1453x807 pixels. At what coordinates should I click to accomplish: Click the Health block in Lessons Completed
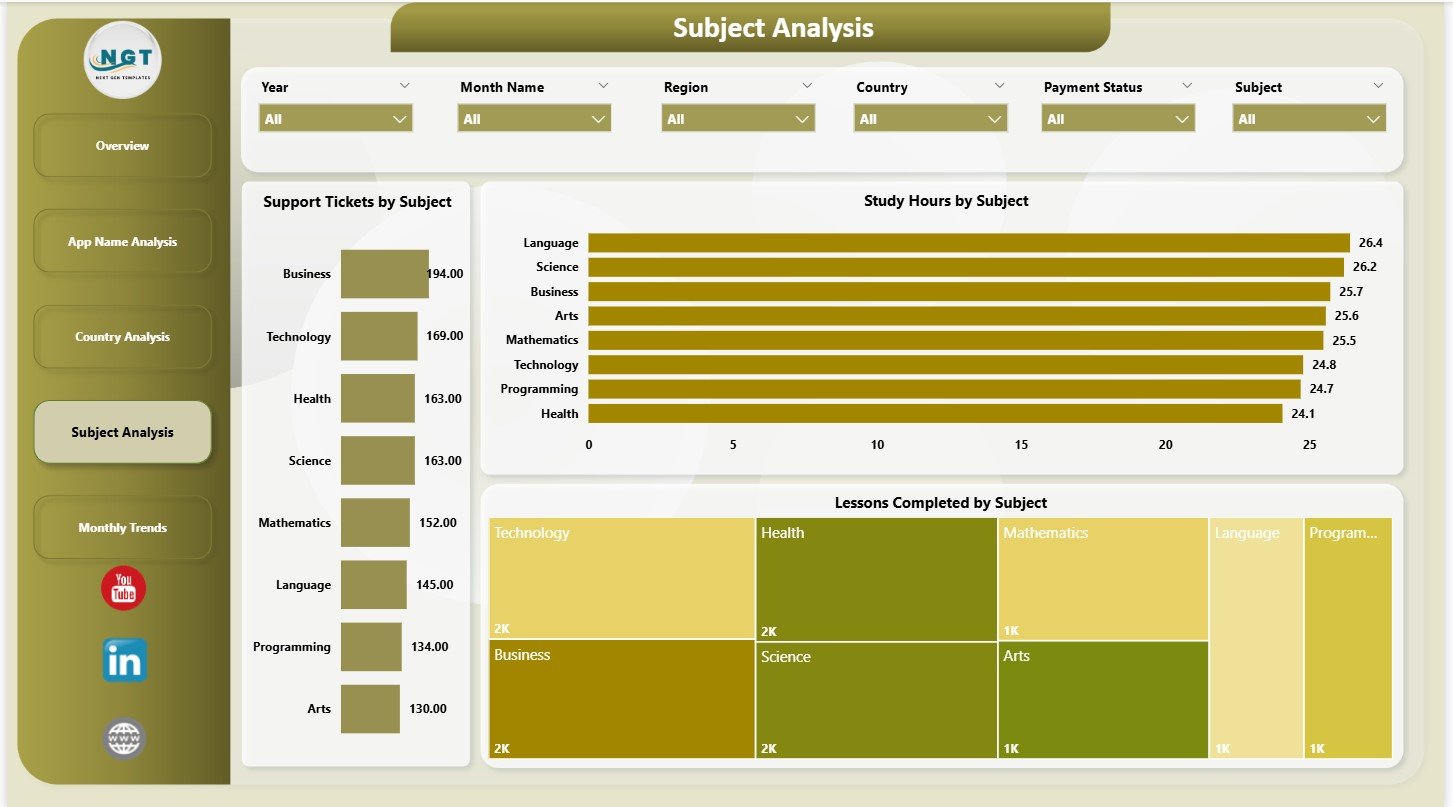click(x=875, y=577)
